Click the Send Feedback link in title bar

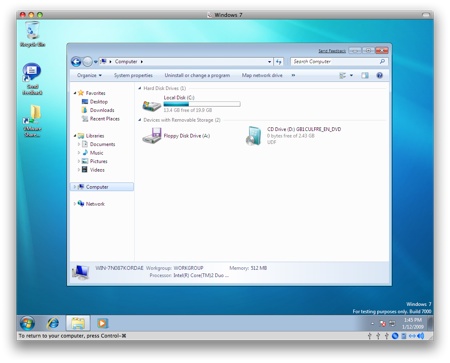click(332, 51)
